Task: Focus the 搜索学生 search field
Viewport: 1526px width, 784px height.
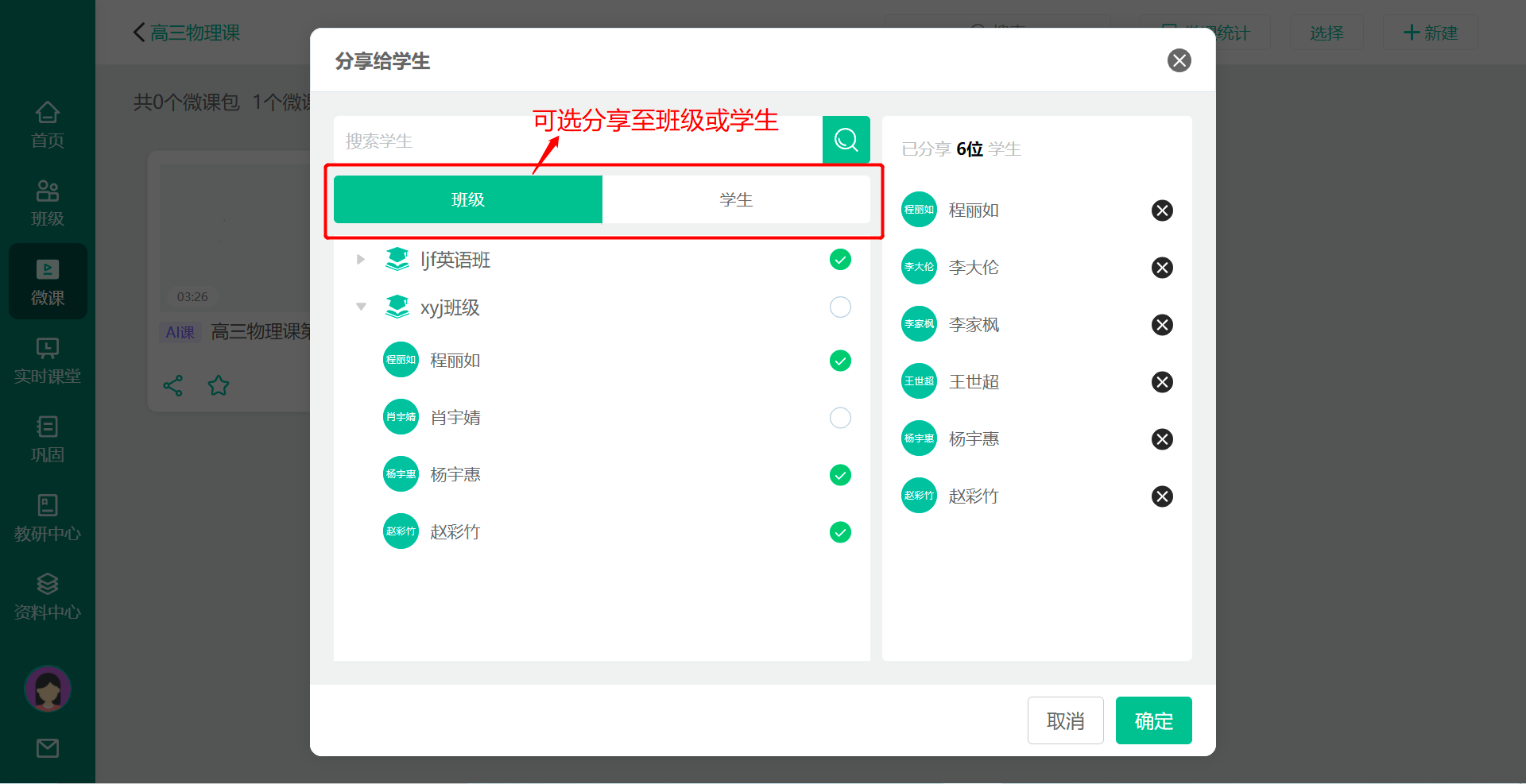Action: tap(578, 141)
